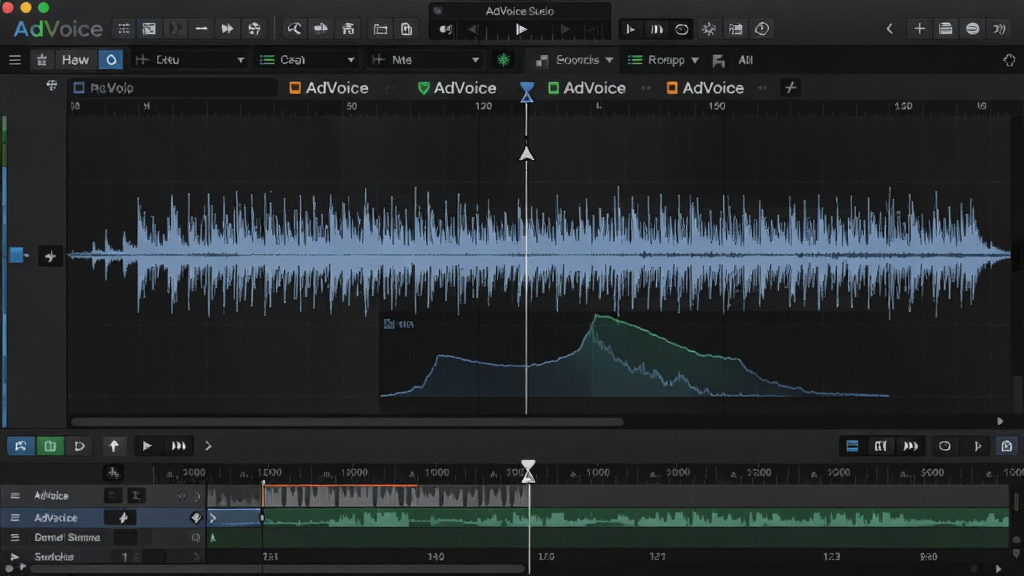Switch to the green-shield AdVoice tab
The image size is (1024, 576).
(x=457, y=88)
